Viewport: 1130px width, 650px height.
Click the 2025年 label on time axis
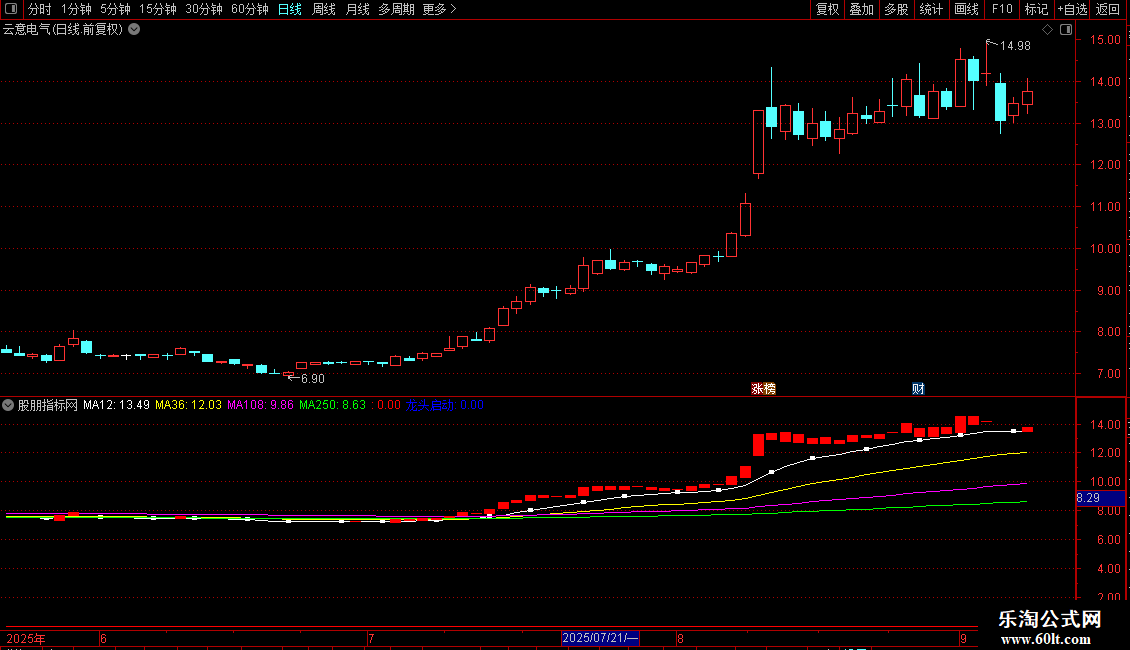tap(26, 638)
